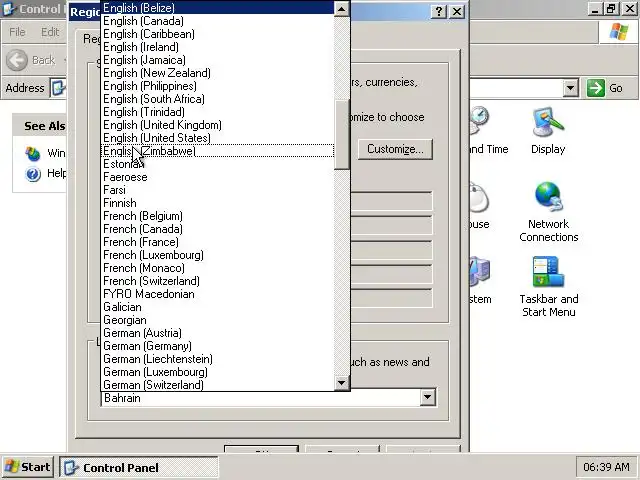This screenshot has width=640, height=480.
Task: Choose English (Ireland) from the list
Action: 217,47
